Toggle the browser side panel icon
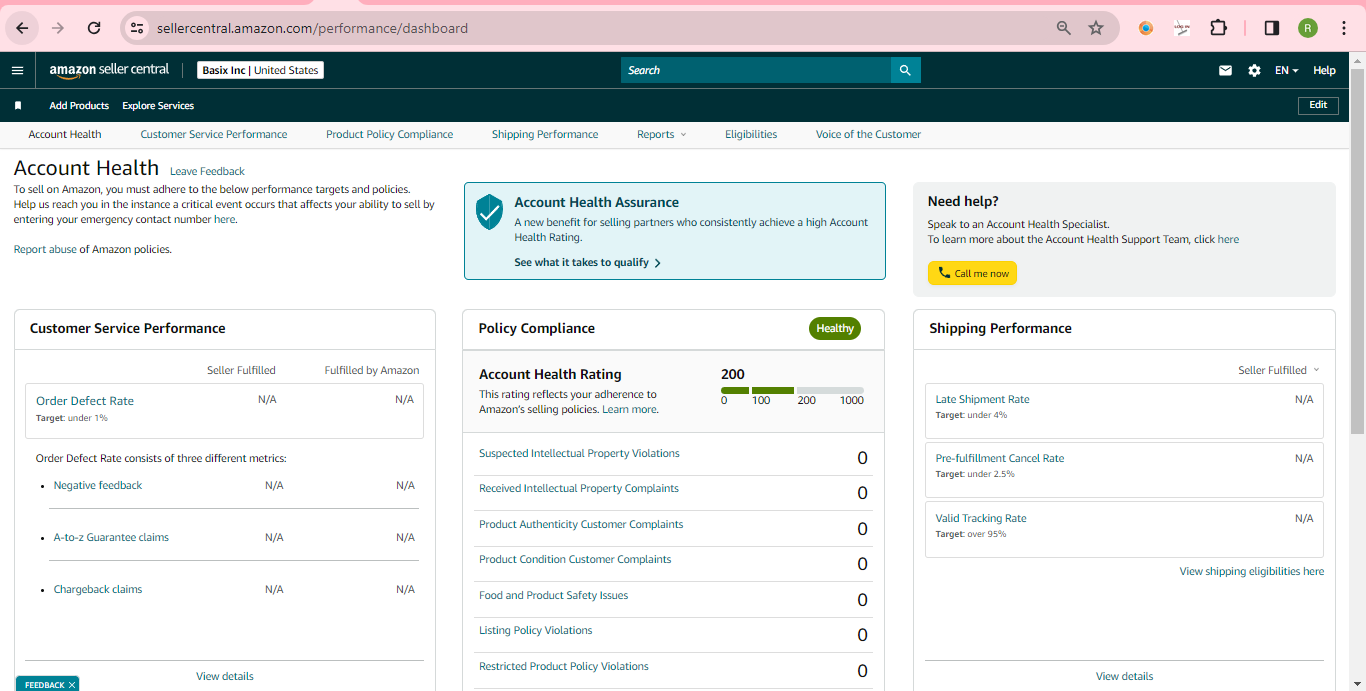1366x691 pixels. pos(1272,28)
